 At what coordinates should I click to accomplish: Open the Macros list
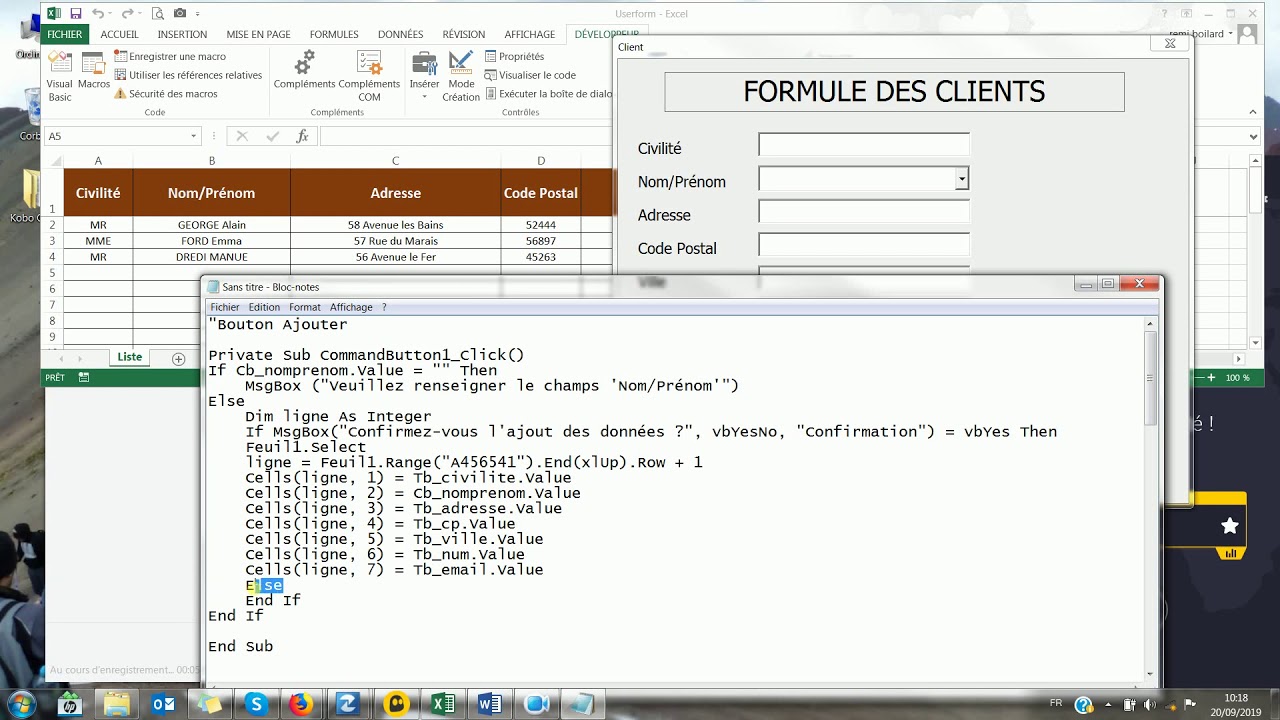(x=94, y=70)
